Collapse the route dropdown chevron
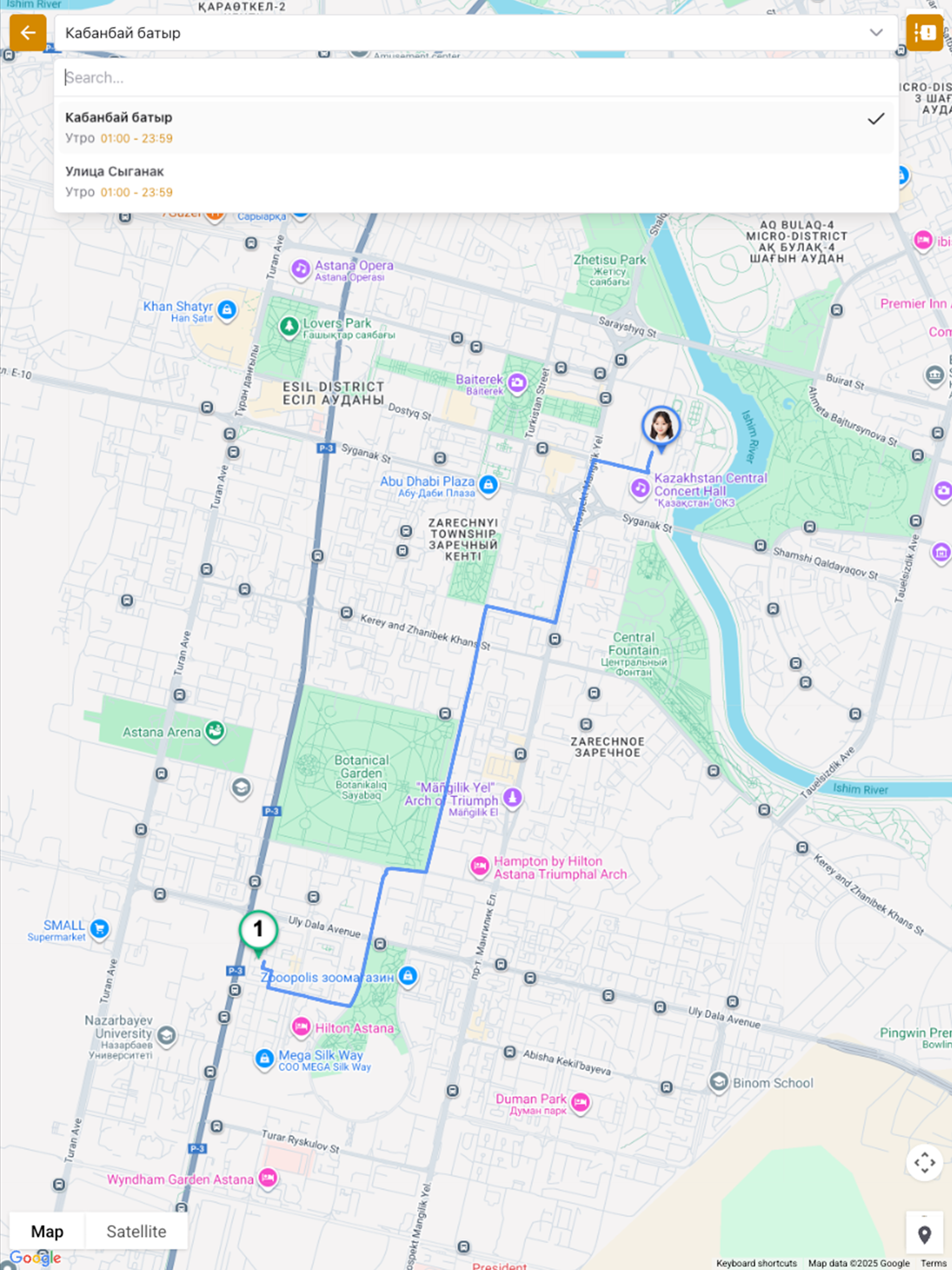Viewport: 952px width, 1270px height. (x=876, y=33)
